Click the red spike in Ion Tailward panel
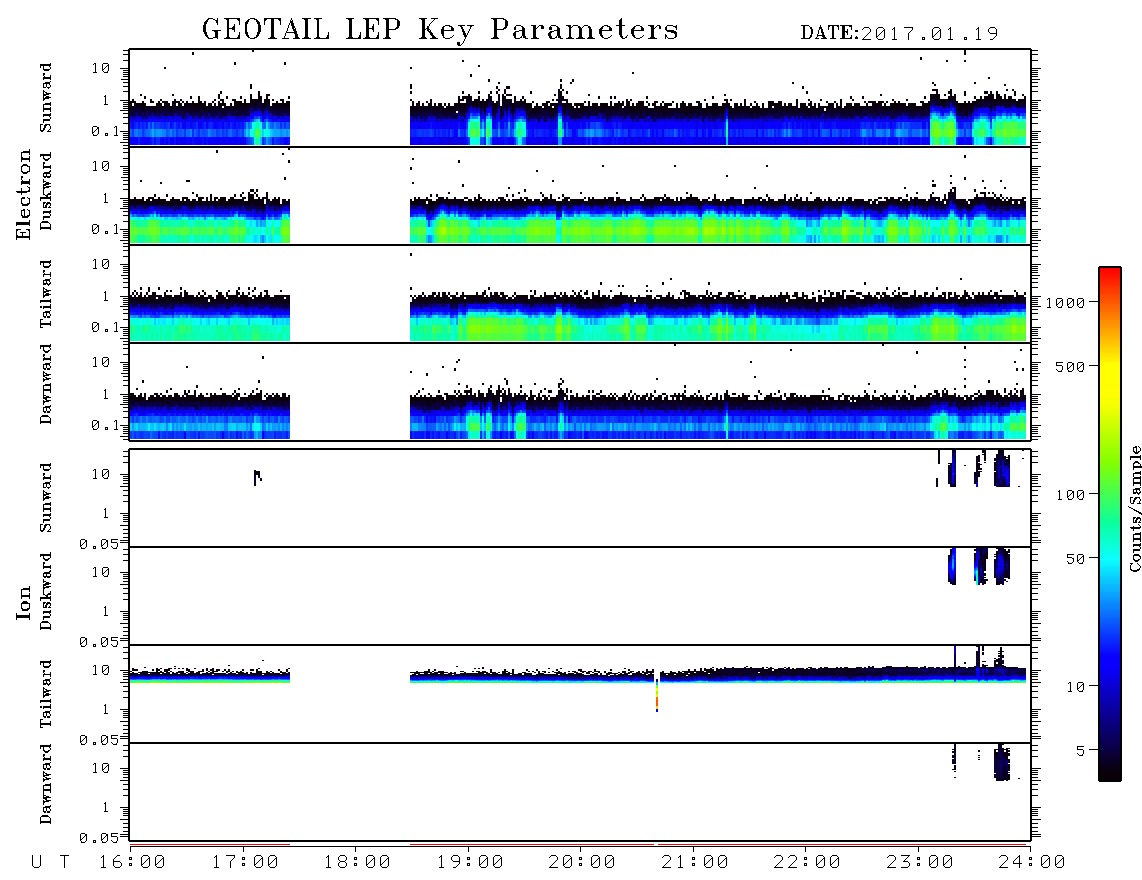The image size is (1142, 880). (x=657, y=696)
